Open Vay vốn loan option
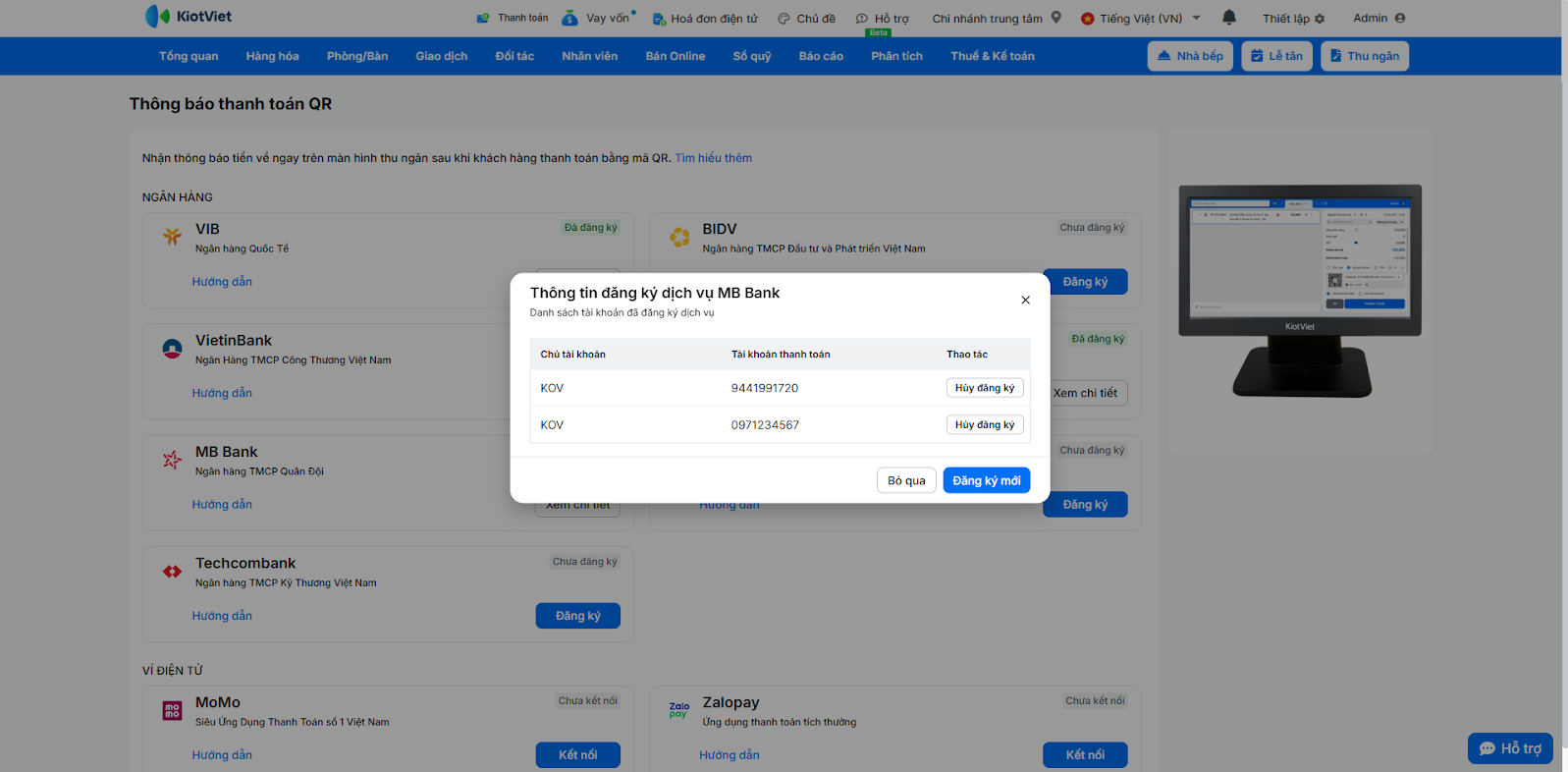1568x772 pixels. [x=598, y=18]
